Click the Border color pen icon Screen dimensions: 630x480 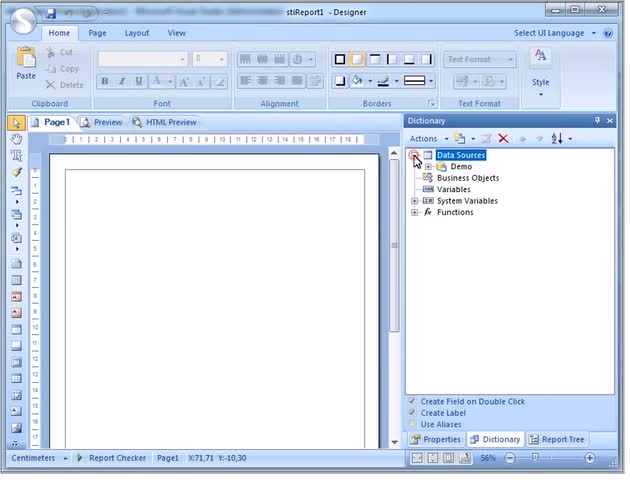point(384,81)
